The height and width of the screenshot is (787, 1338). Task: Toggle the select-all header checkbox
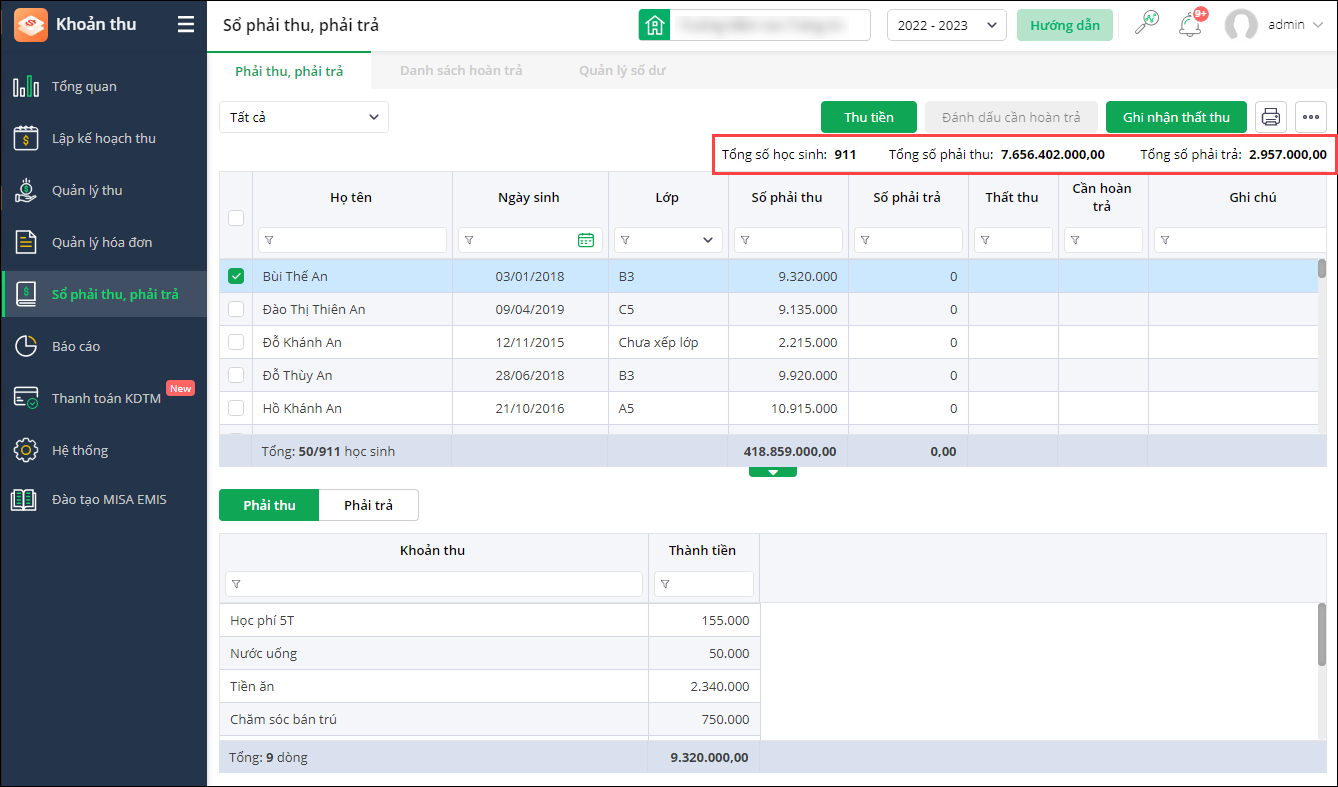point(236,218)
